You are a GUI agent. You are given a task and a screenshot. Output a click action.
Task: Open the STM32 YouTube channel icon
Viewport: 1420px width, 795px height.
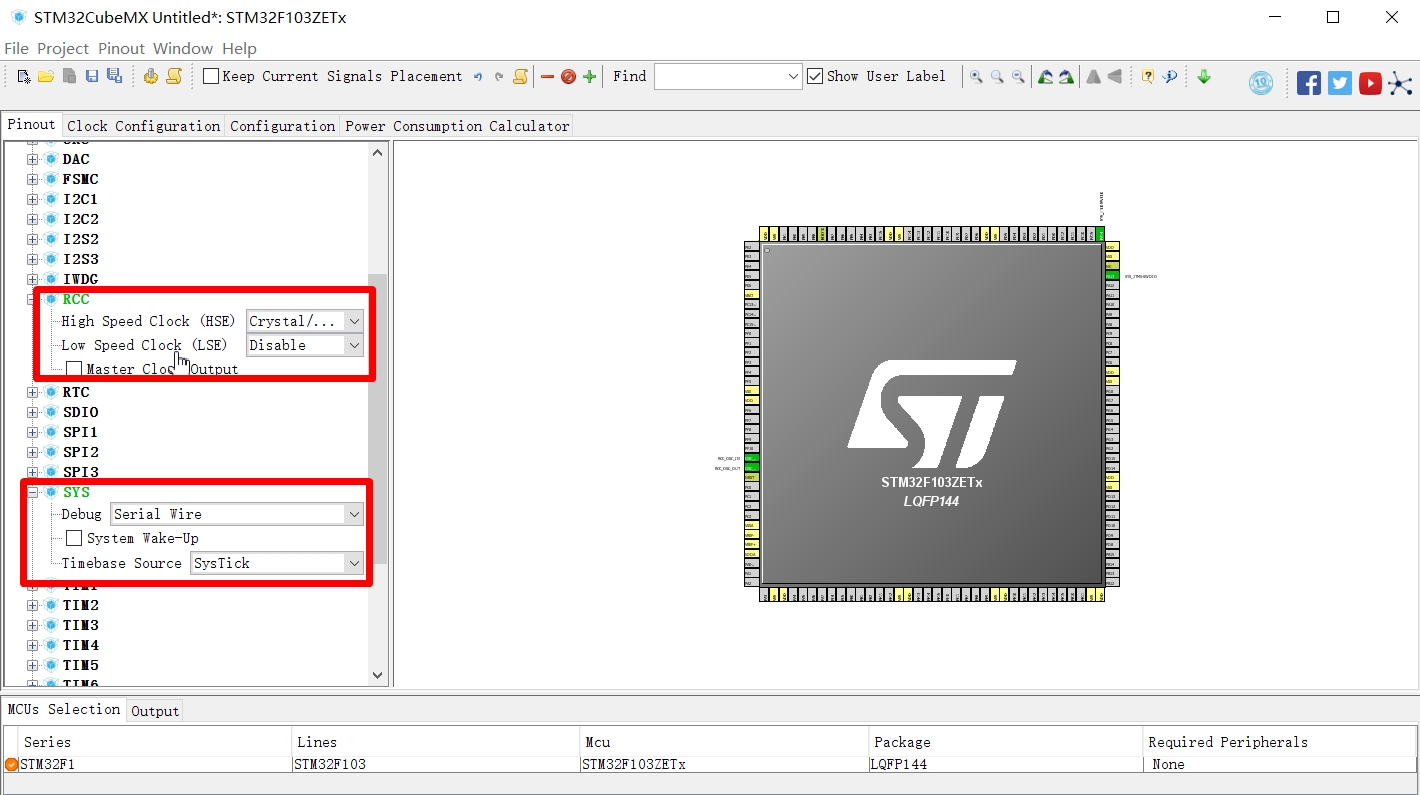tap(1370, 82)
